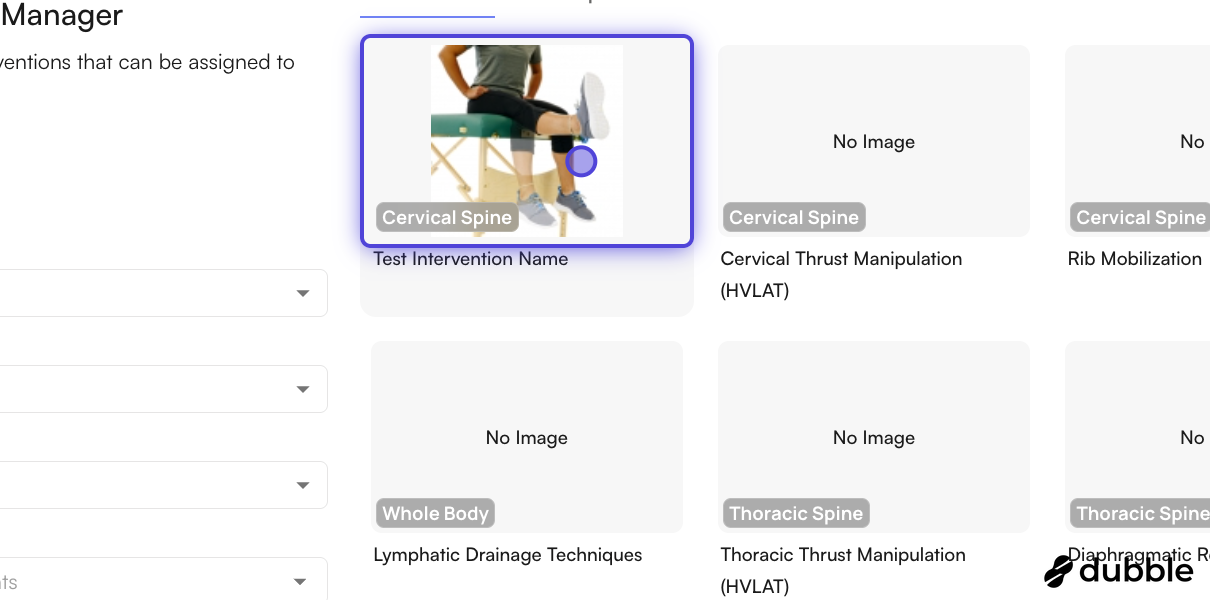This screenshot has width=1210, height=600.
Task: Click the Thoracic Thrust Manipulation (HVLAT) title
Action: (843, 571)
